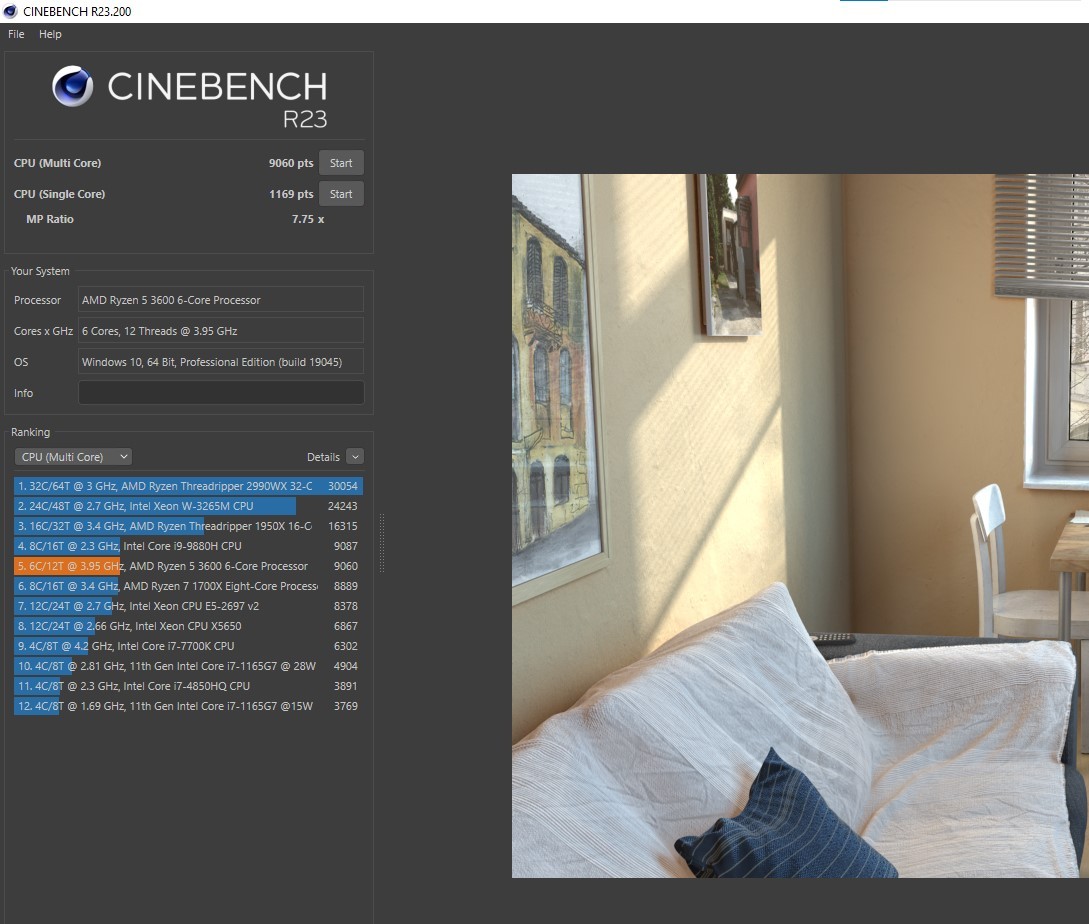Click the OS field showing Windows 10
Viewport: 1089px width, 924px height.
coord(221,362)
